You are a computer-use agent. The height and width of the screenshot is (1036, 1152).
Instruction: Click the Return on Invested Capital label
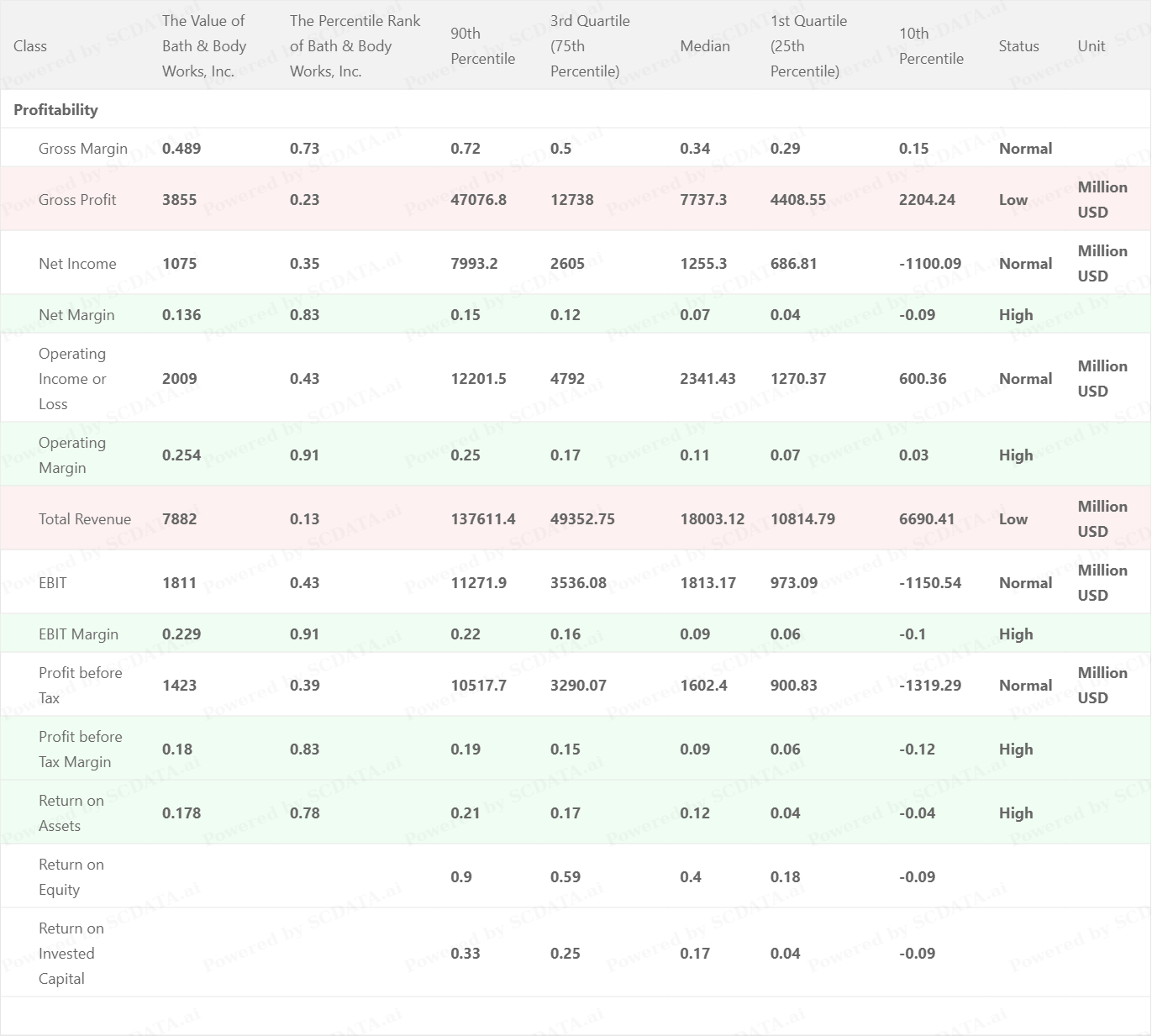coord(71,954)
